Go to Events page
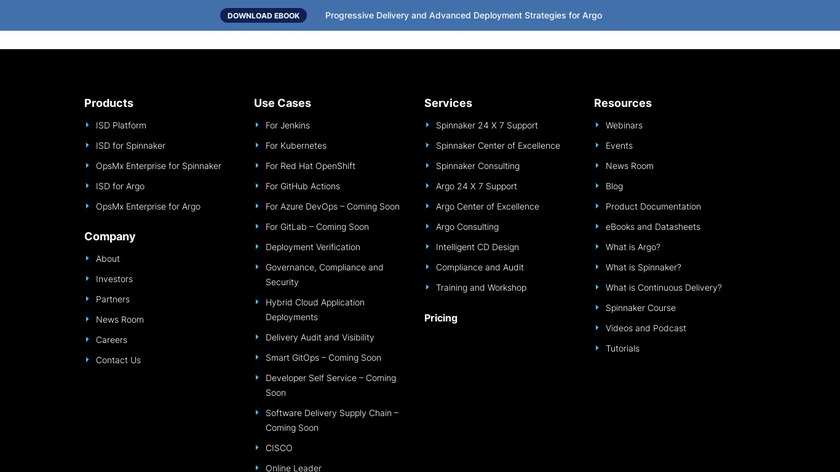Viewport: 840px width, 472px height. point(619,146)
